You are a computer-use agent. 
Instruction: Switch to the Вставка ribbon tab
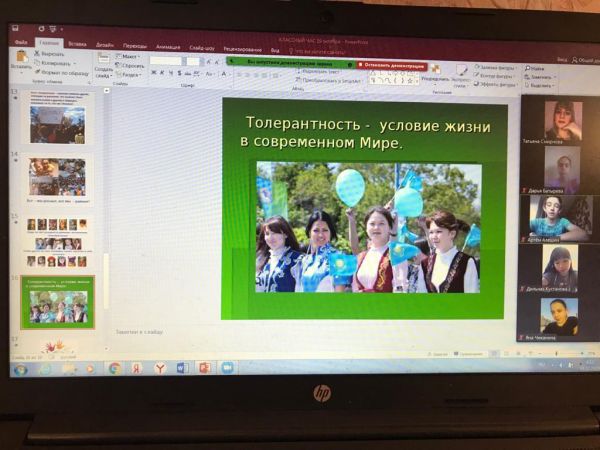[x=77, y=44]
